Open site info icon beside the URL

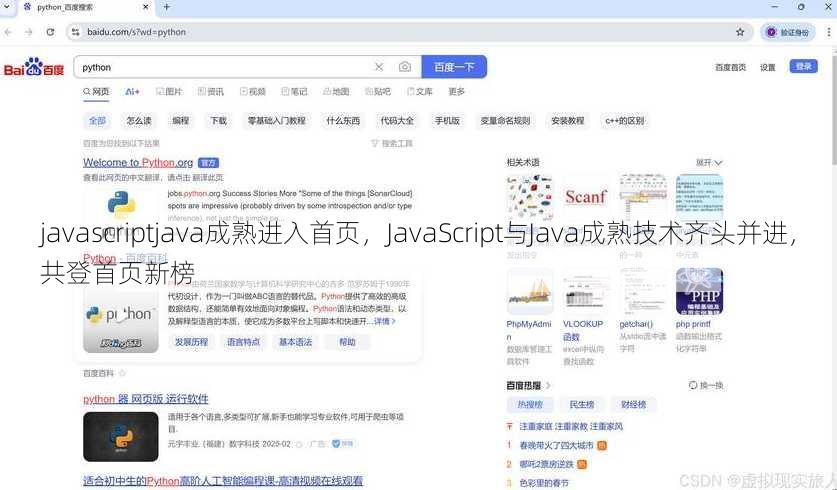click(x=75, y=32)
